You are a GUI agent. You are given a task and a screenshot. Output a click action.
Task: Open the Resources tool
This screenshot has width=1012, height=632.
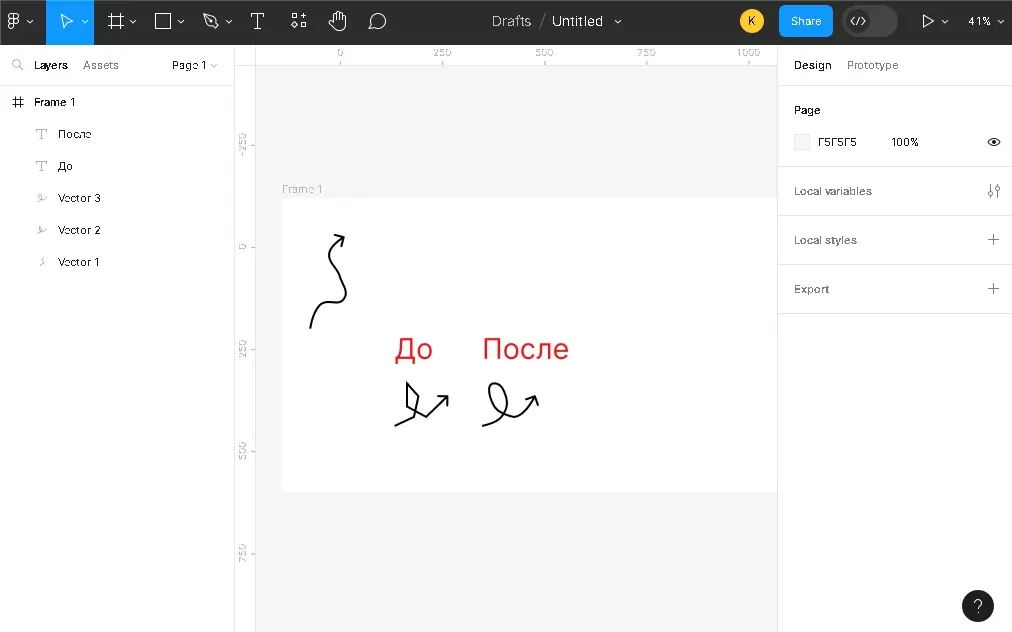(x=299, y=21)
